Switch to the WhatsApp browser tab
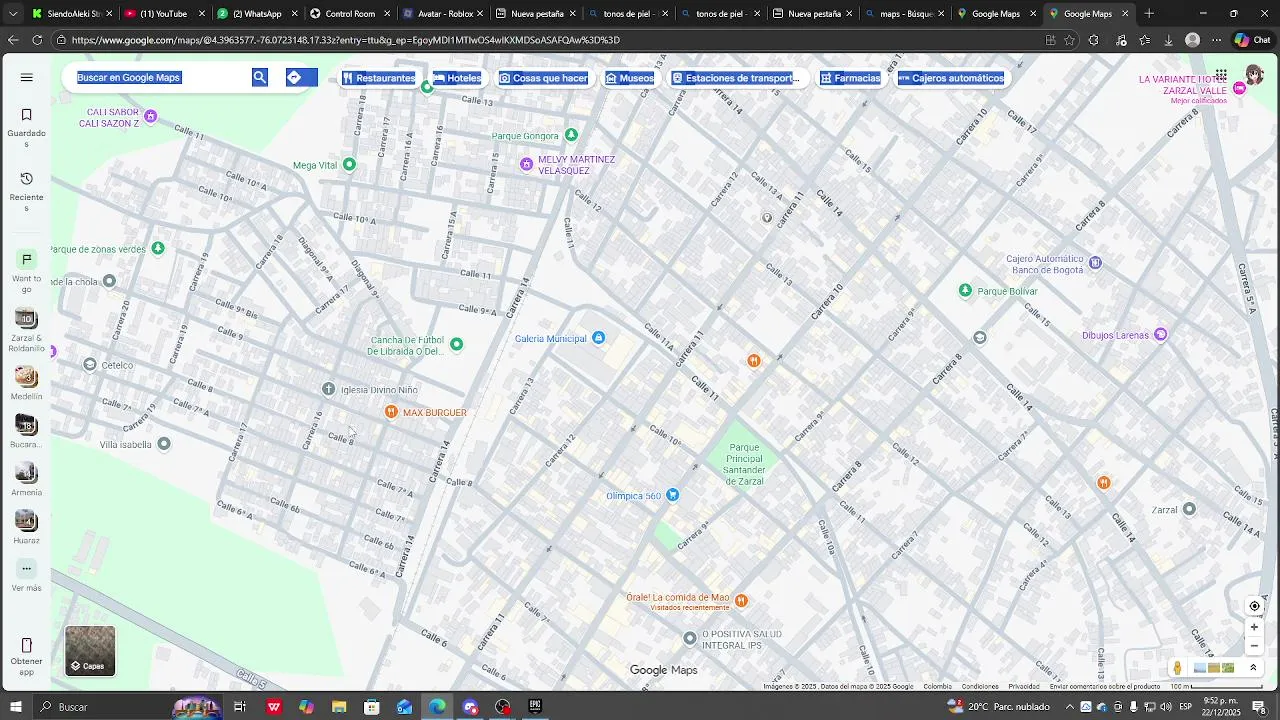The height and width of the screenshot is (720, 1280). pyautogui.click(x=257, y=14)
